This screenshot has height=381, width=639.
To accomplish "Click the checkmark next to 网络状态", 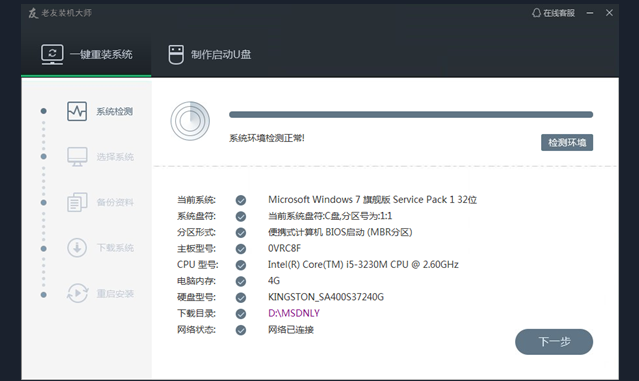I will point(241,330).
